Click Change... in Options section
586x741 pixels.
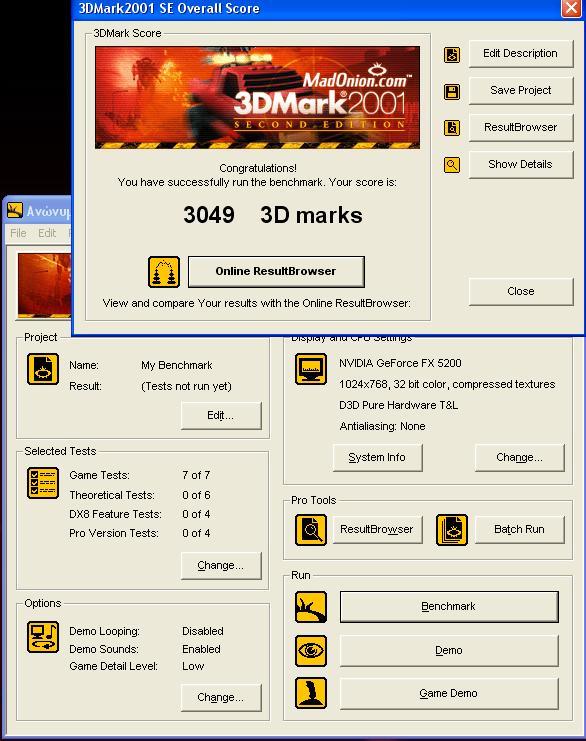click(221, 698)
